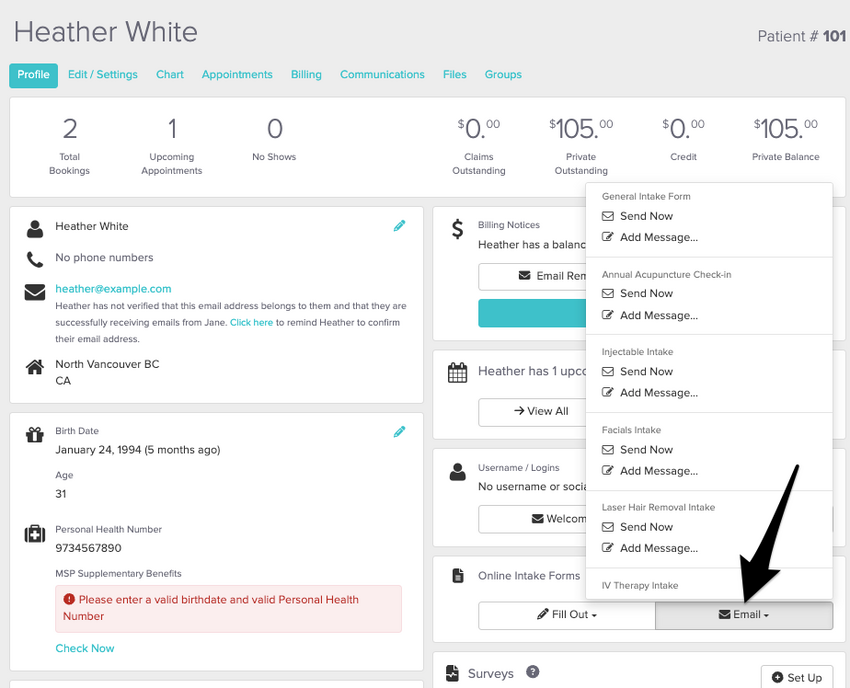Click the Personal Health Number value 9734567890
Viewport: 850px width, 688px height.
pyautogui.click(x=88, y=548)
